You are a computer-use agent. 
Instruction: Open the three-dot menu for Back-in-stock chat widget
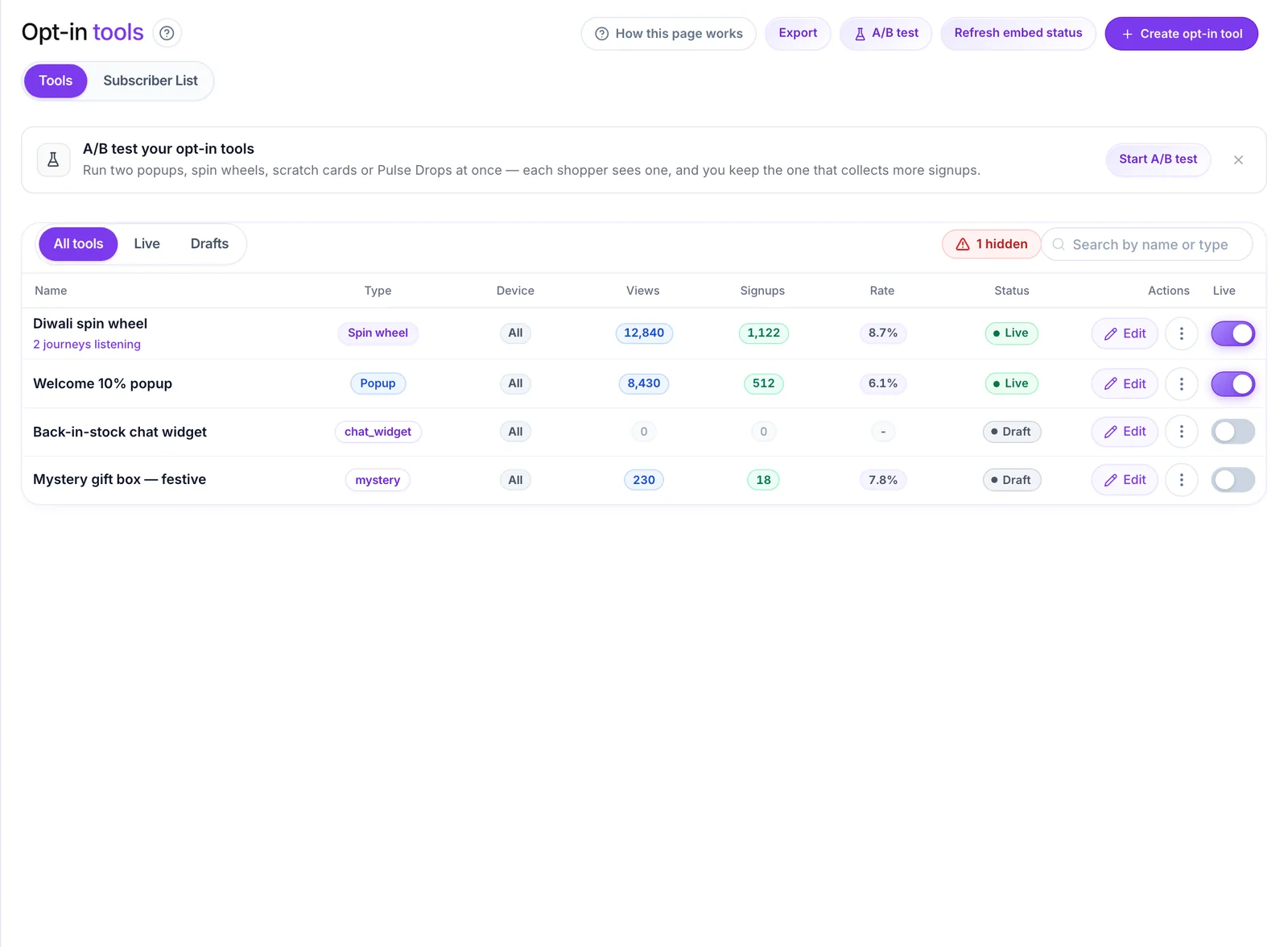1182,432
